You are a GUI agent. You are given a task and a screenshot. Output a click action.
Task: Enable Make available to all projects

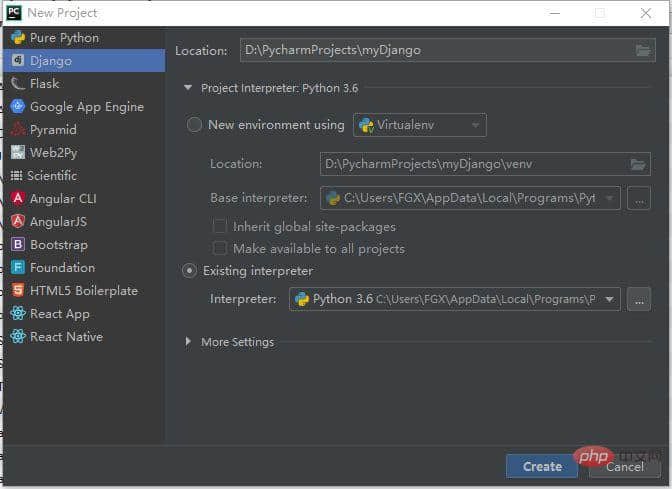tap(220, 248)
